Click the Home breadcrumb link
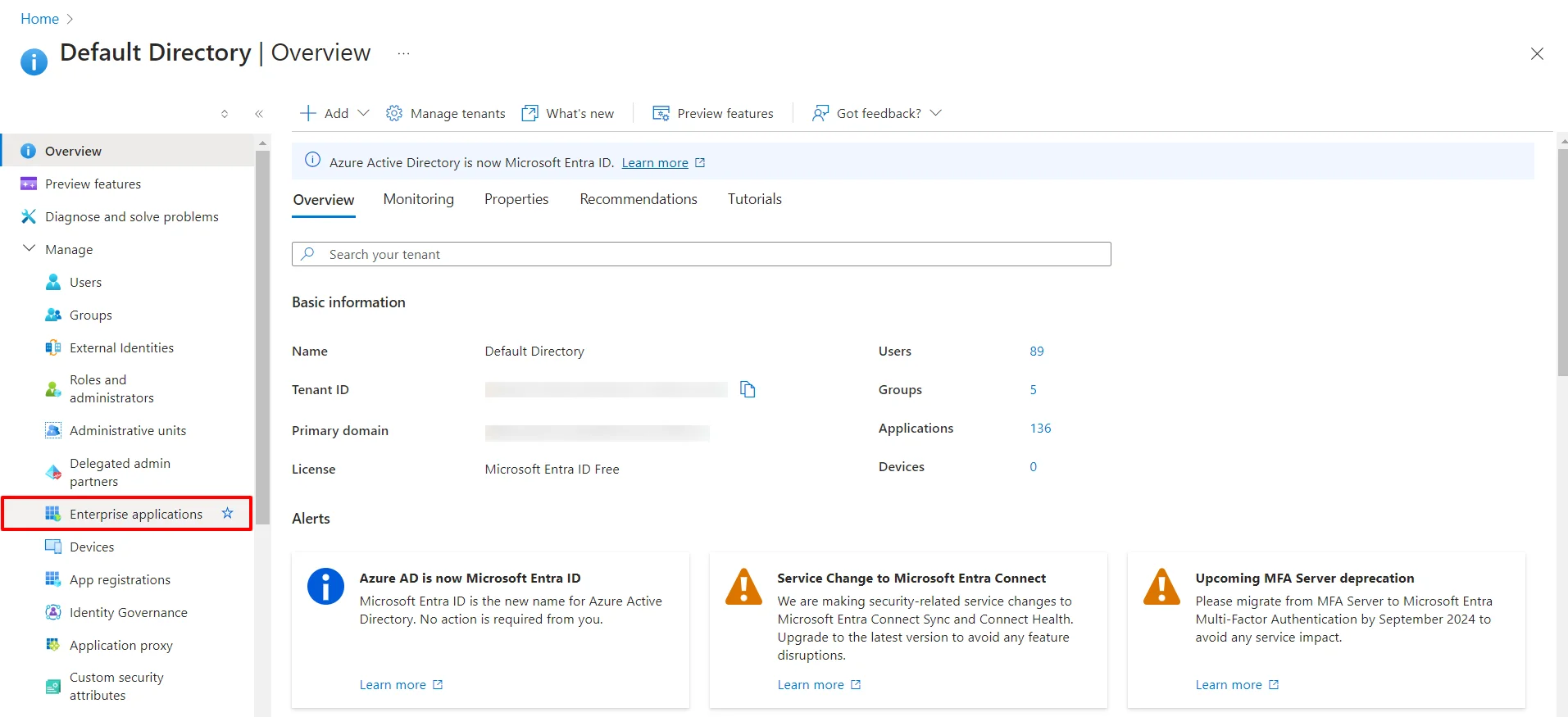 39,19
